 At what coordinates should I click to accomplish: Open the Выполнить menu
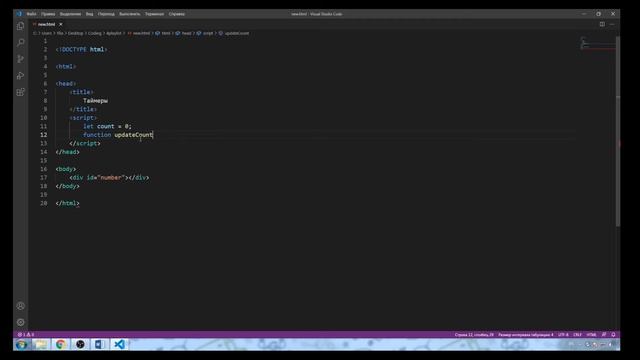tap(129, 14)
